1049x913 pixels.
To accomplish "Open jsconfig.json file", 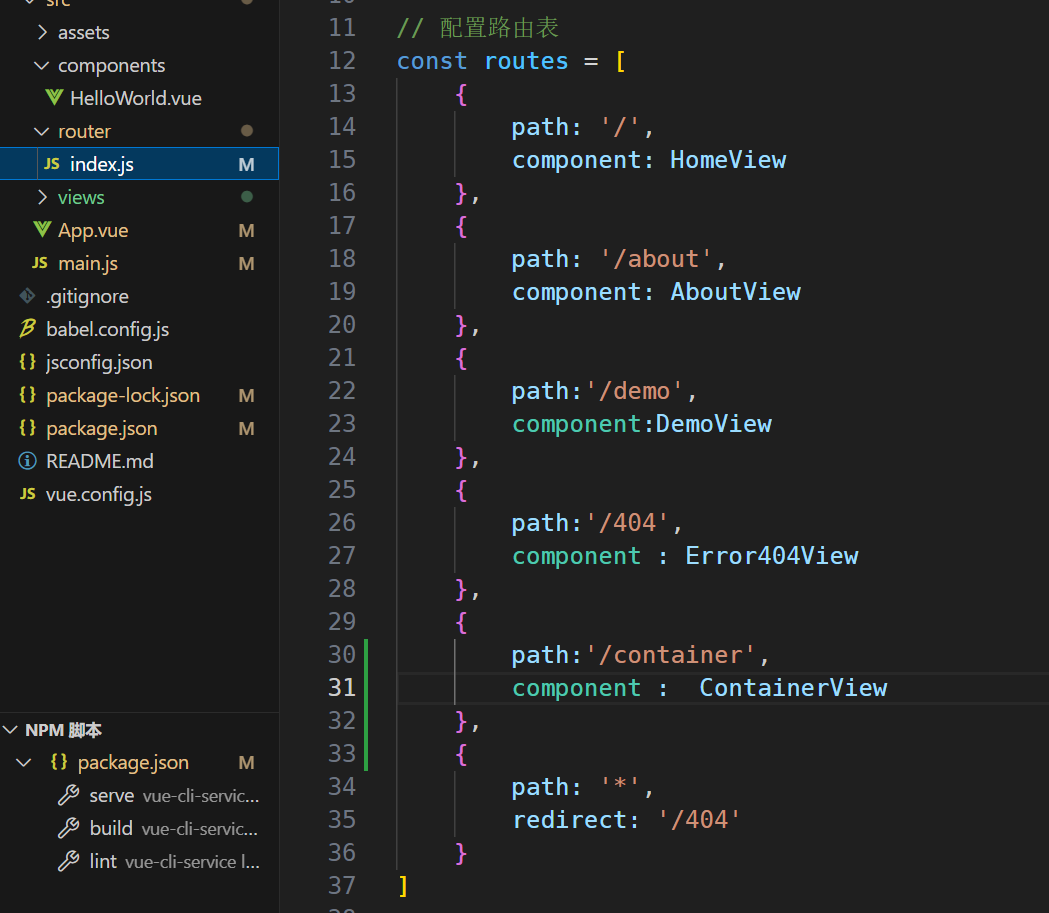I will tap(99, 363).
